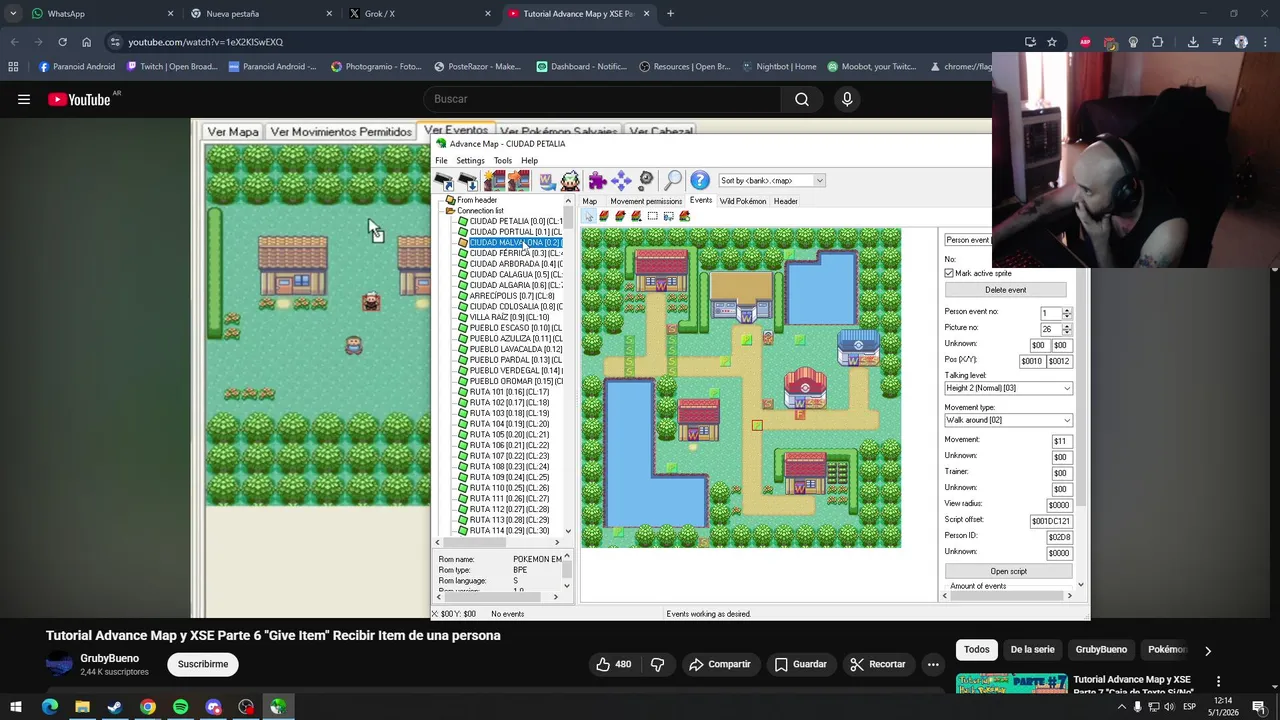The image size is (1280, 720).
Task: Open the Tools menu in Advance Map
Action: (503, 161)
